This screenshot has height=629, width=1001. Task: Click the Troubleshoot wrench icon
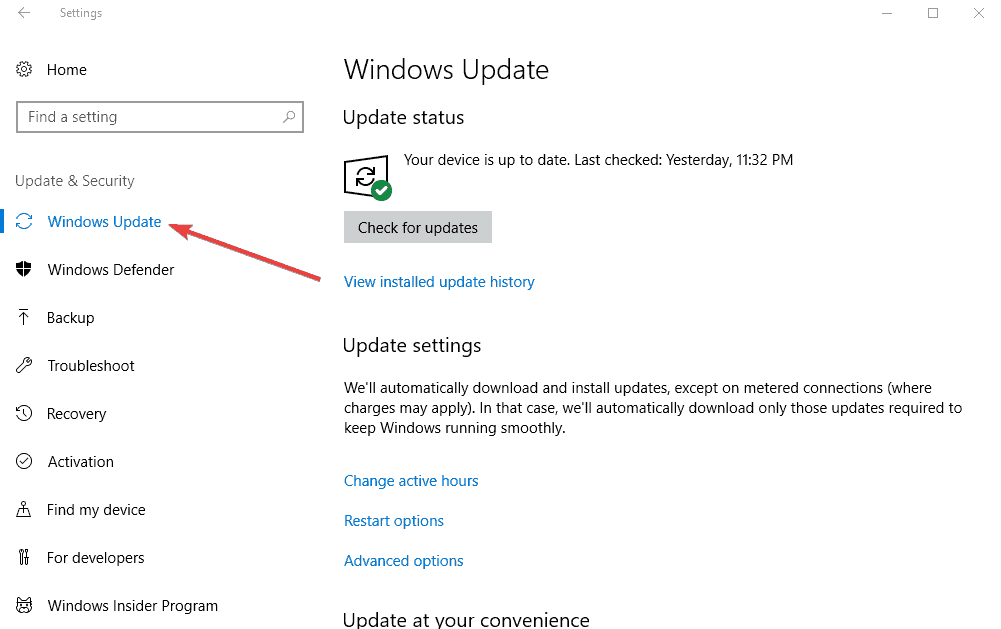click(24, 365)
